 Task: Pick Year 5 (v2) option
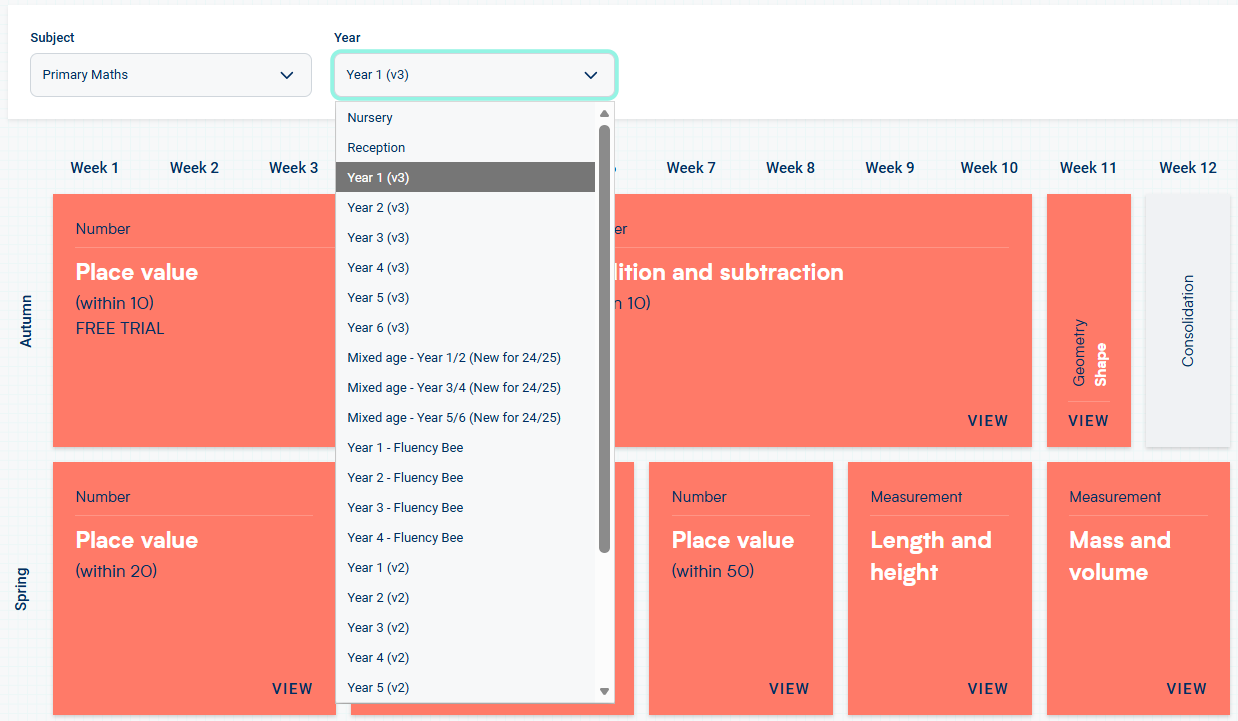pyautogui.click(x=378, y=688)
